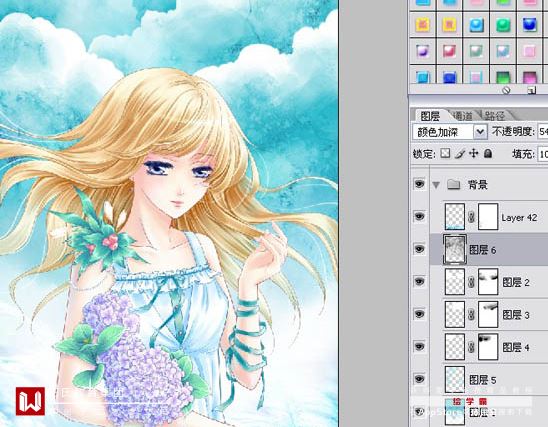
Task: Collapse the 背景 group triangle
Action: coord(436,184)
